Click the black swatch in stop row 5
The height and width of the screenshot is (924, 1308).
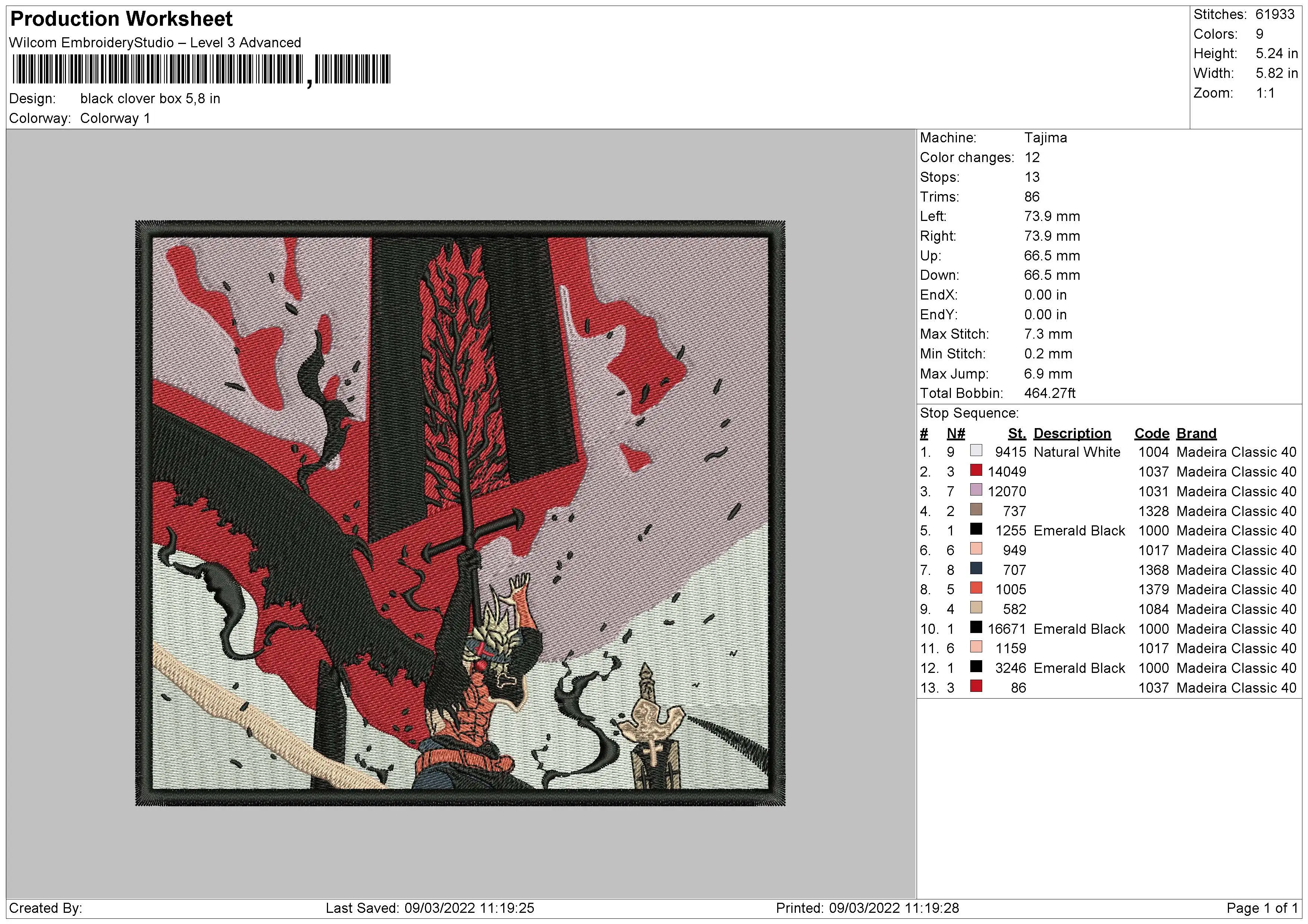(976, 529)
